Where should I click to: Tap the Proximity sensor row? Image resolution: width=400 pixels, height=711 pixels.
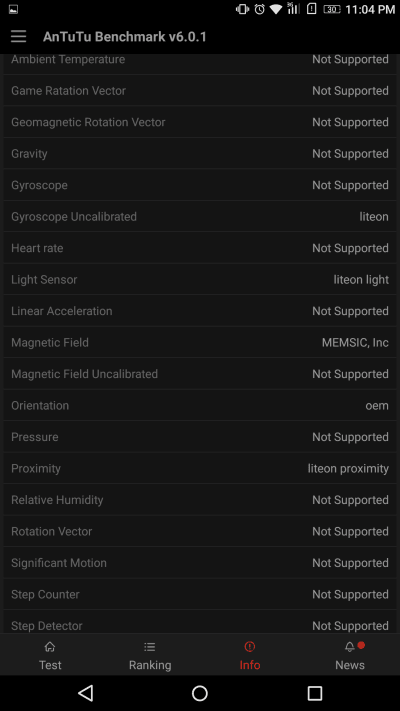pyautogui.click(x=200, y=468)
